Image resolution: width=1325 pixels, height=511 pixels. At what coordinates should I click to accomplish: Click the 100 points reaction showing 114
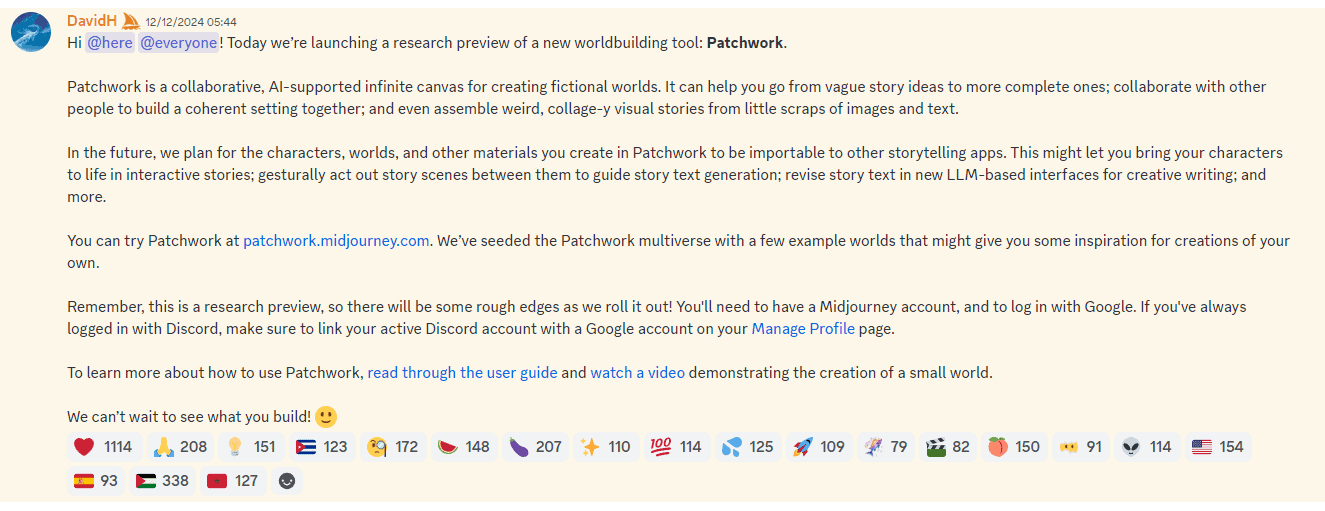point(677,447)
